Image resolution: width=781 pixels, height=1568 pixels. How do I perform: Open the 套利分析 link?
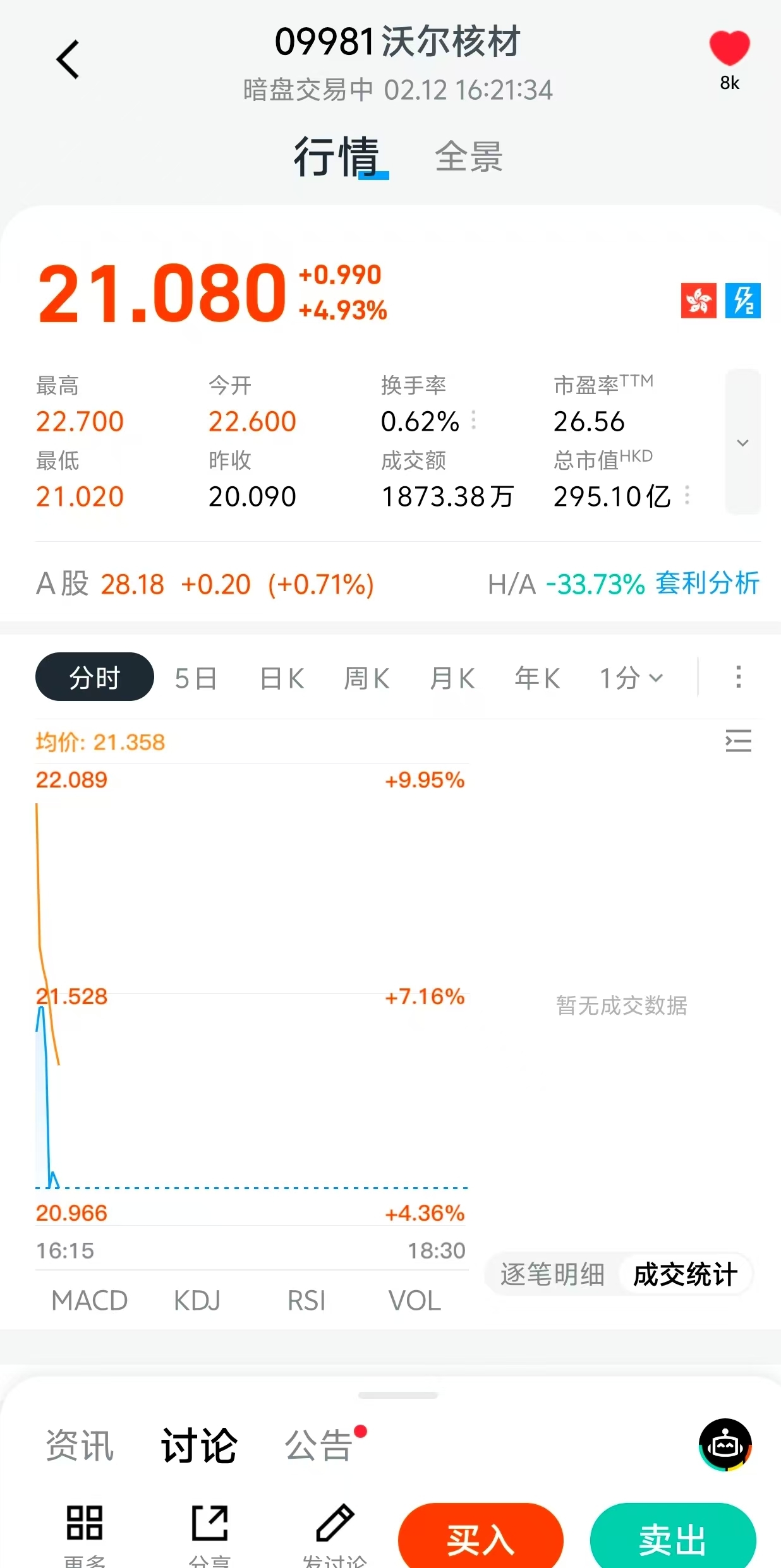[x=707, y=584]
